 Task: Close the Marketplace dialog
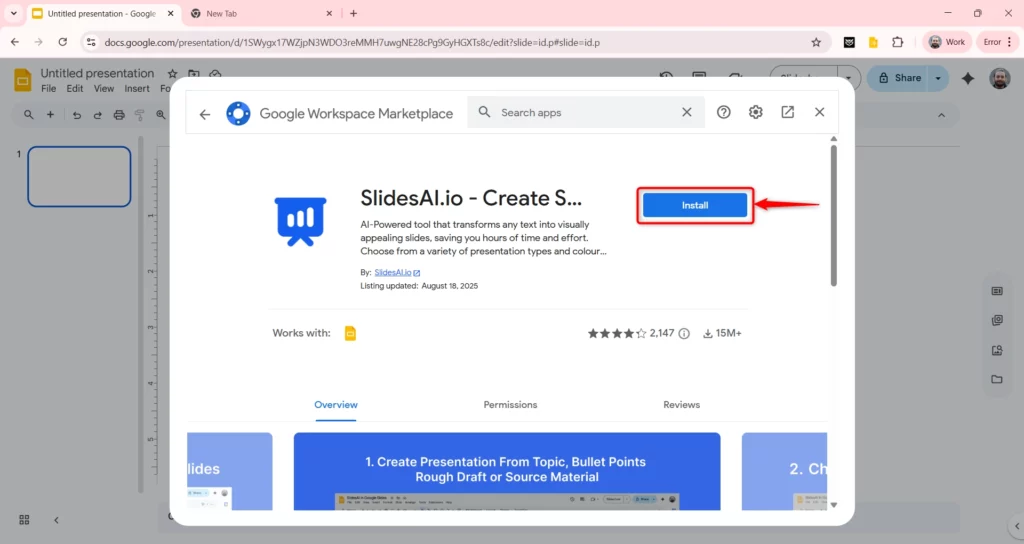click(x=820, y=113)
